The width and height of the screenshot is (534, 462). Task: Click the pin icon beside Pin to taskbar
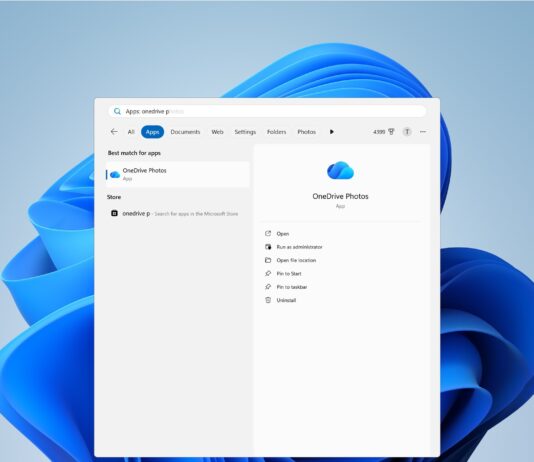(x=268, y=287)
